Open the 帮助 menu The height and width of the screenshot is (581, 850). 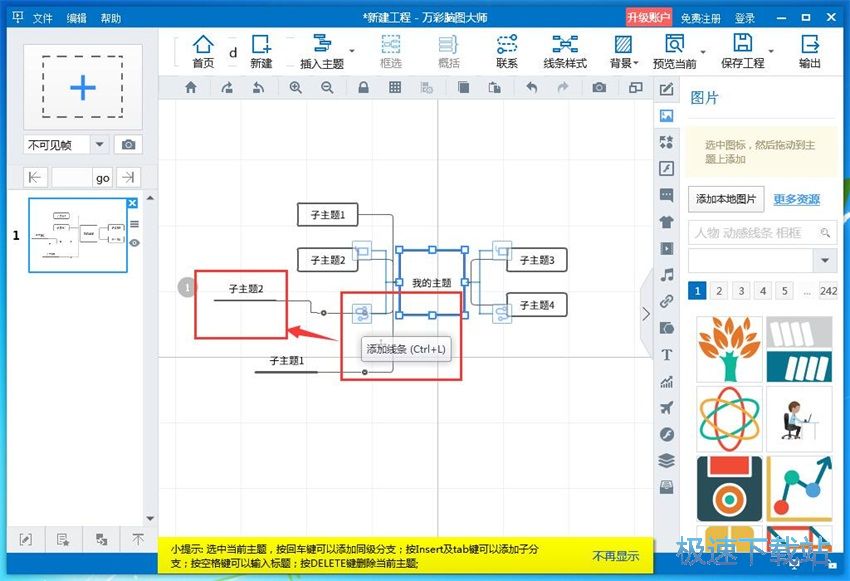111,18
